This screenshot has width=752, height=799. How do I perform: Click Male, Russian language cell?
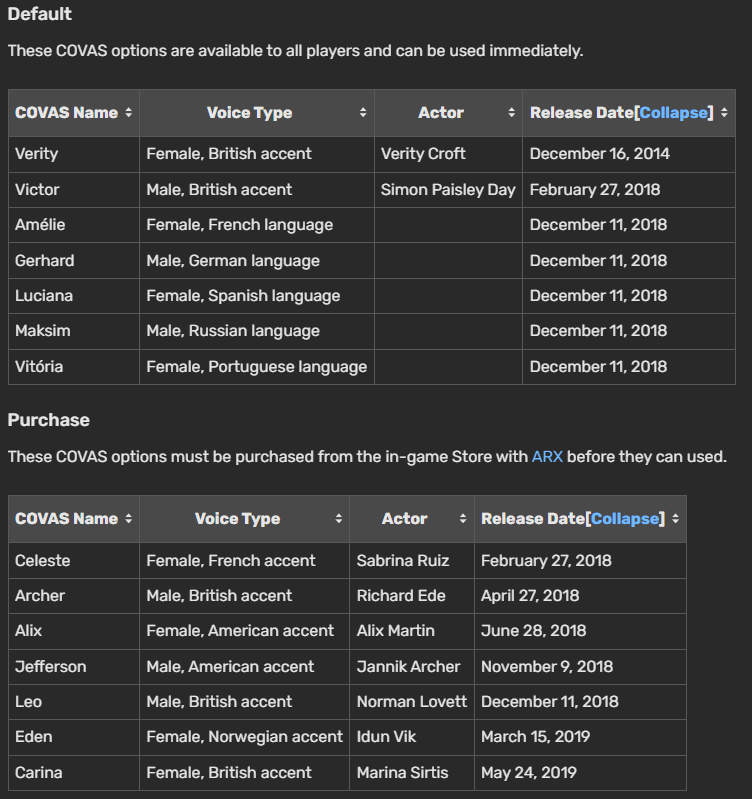point(257,331)
